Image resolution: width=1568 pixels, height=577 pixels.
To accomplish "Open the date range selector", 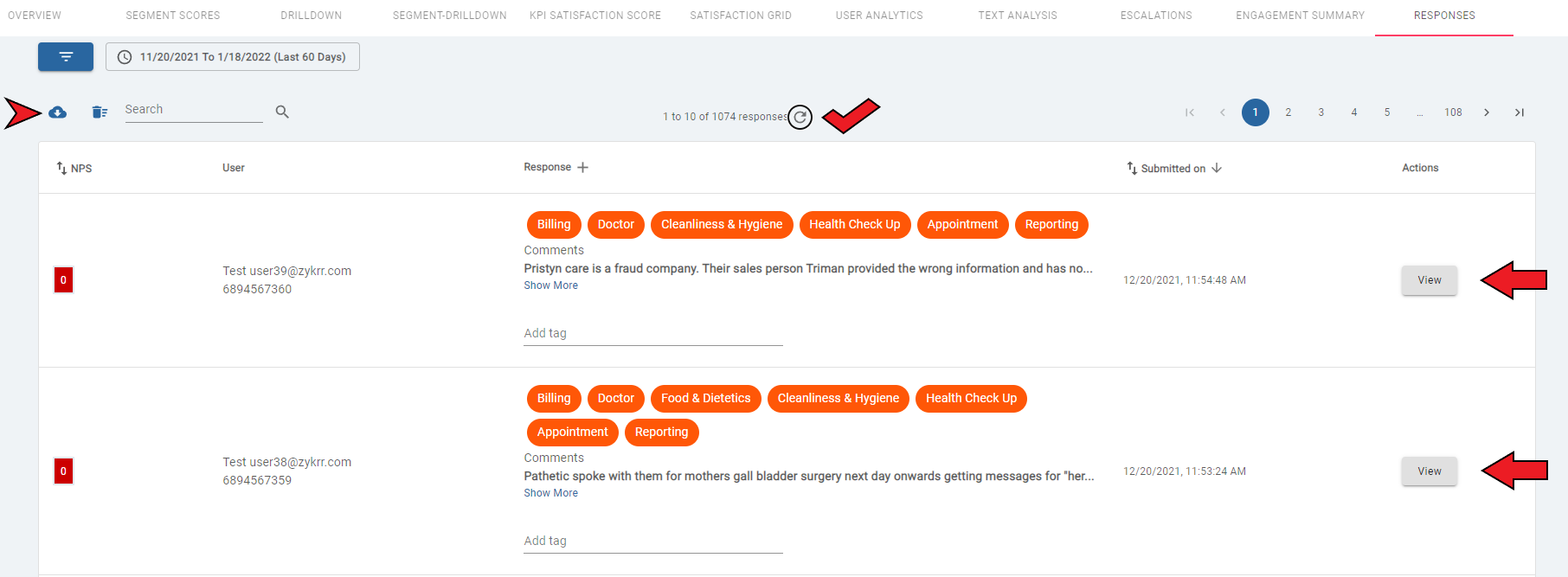I will (x=232, y=57).
